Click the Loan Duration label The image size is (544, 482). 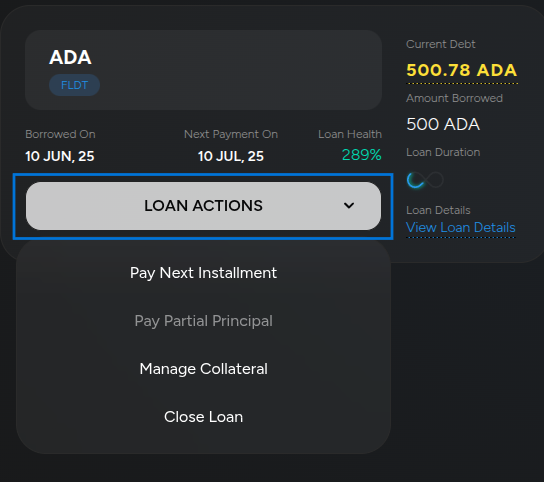(x=443, y=152)
